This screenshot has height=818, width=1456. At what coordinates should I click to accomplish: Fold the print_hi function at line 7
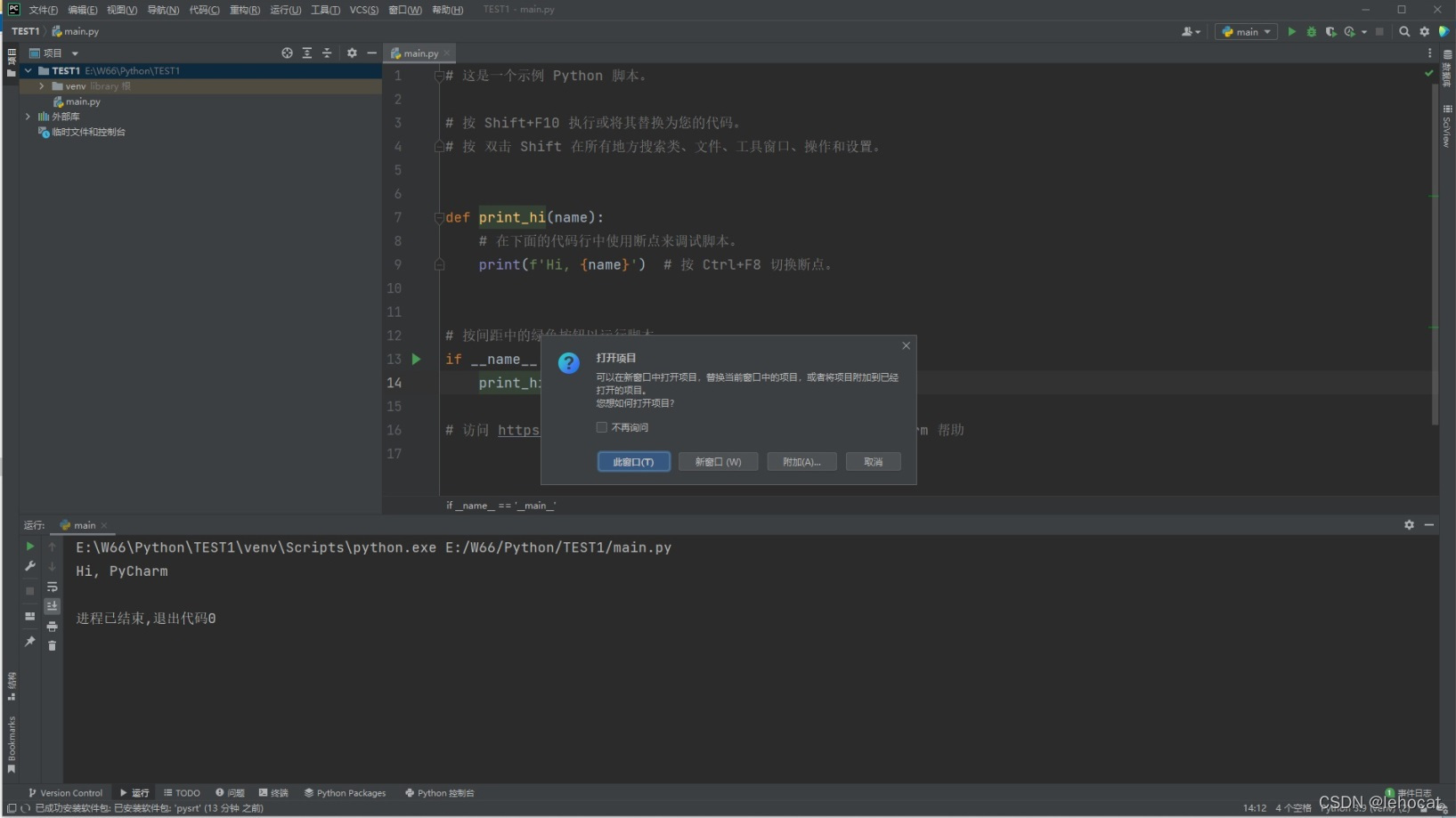439,217
